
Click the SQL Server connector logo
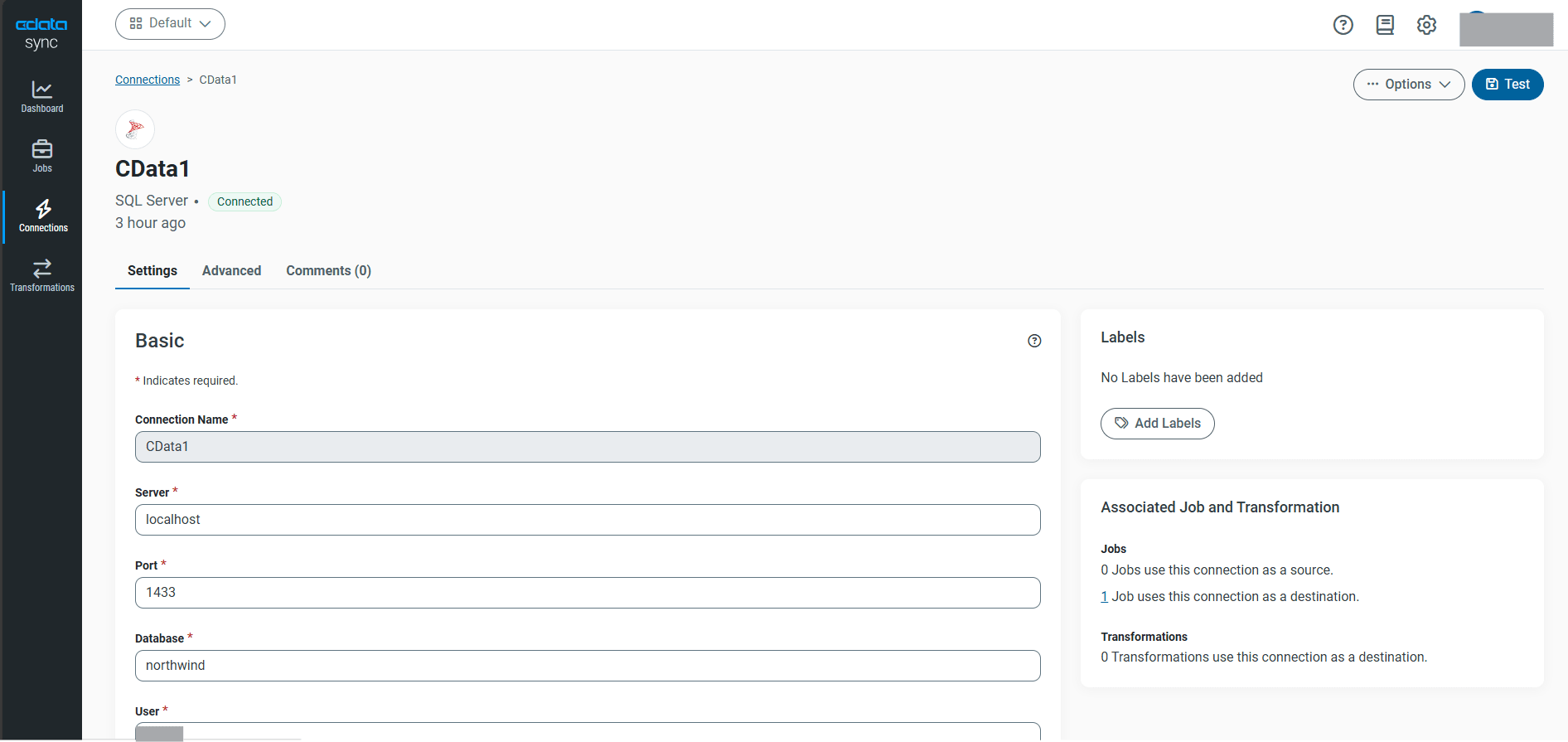pyautogui.click(x=135, y=129)
